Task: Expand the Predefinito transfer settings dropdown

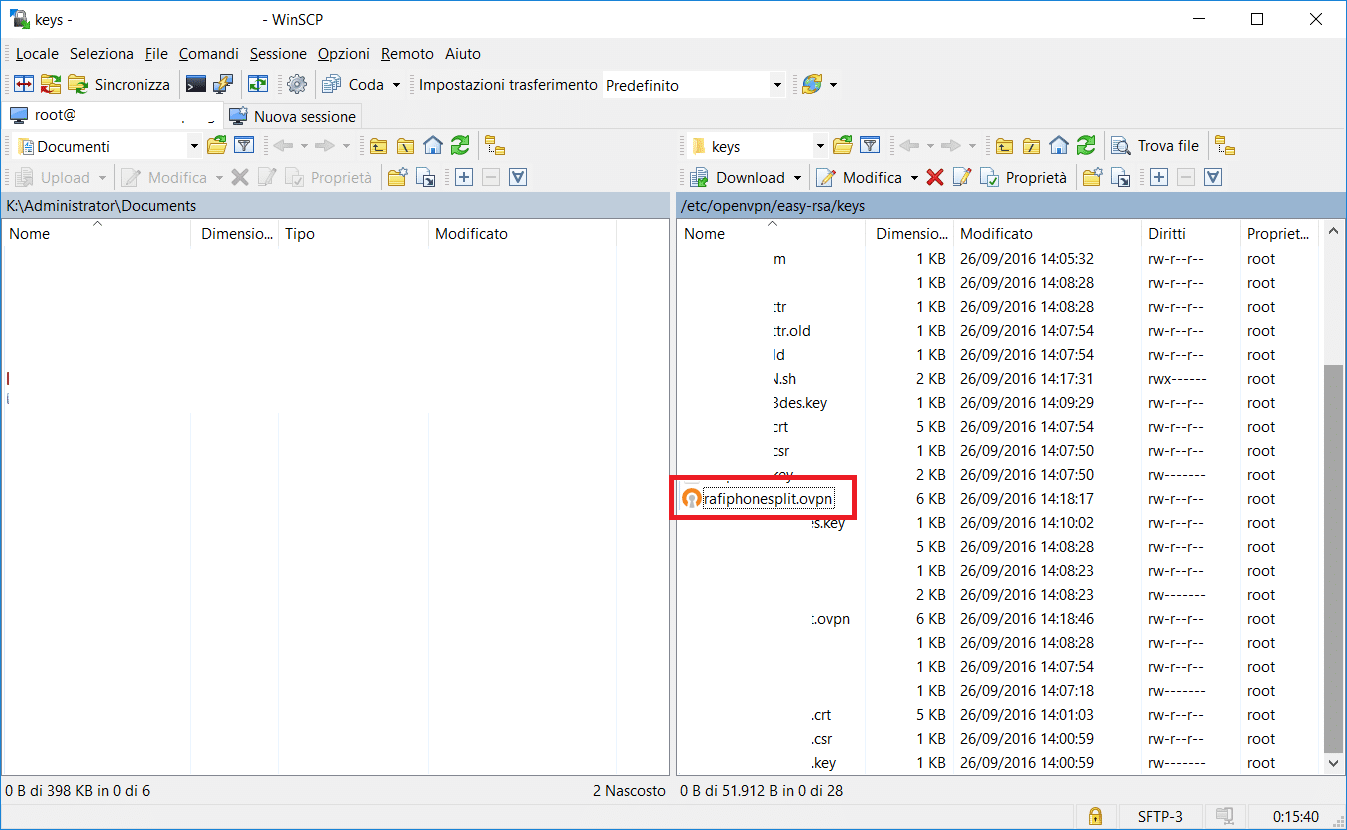Action: 777,86
